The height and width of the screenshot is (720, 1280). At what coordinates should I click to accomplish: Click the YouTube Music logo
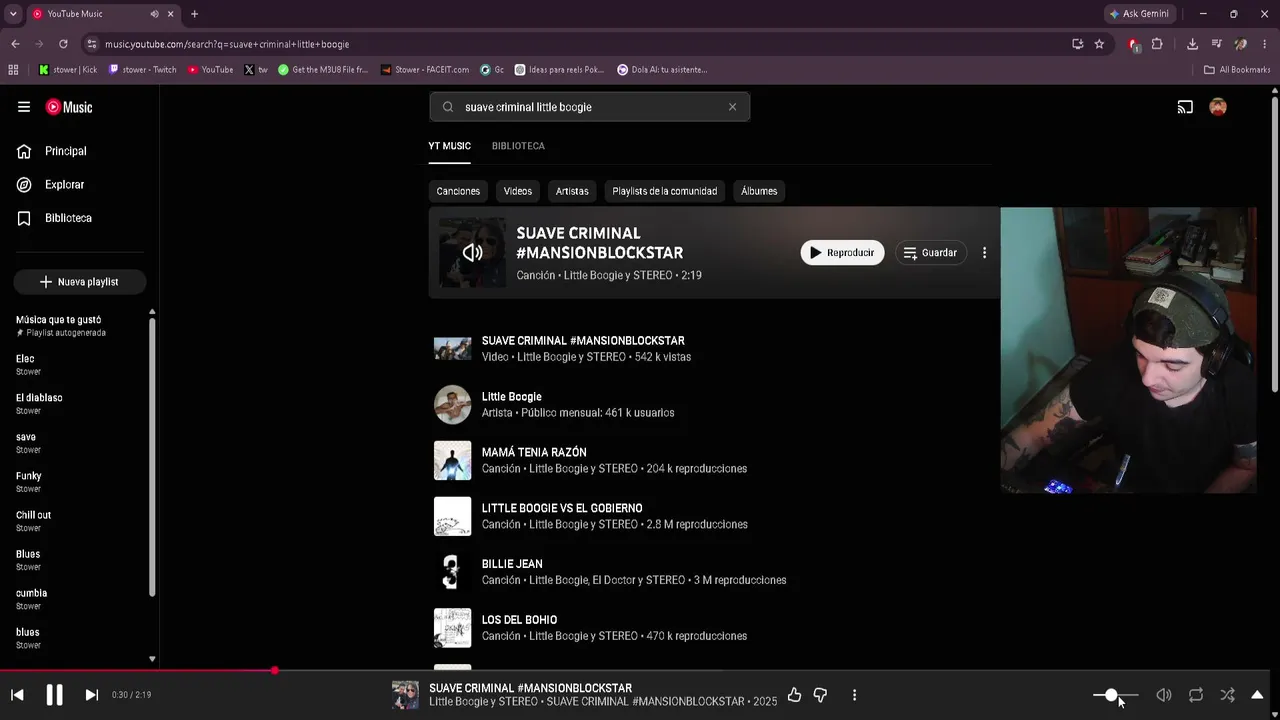point(69,107)
